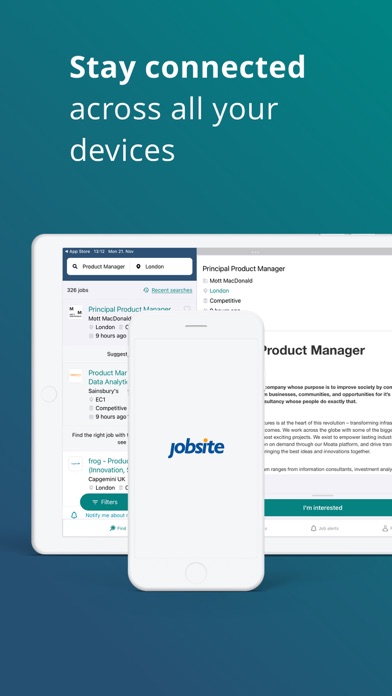Click the 'Notify me about' link
Screen dimensions: 392x696
coord(107,515)
